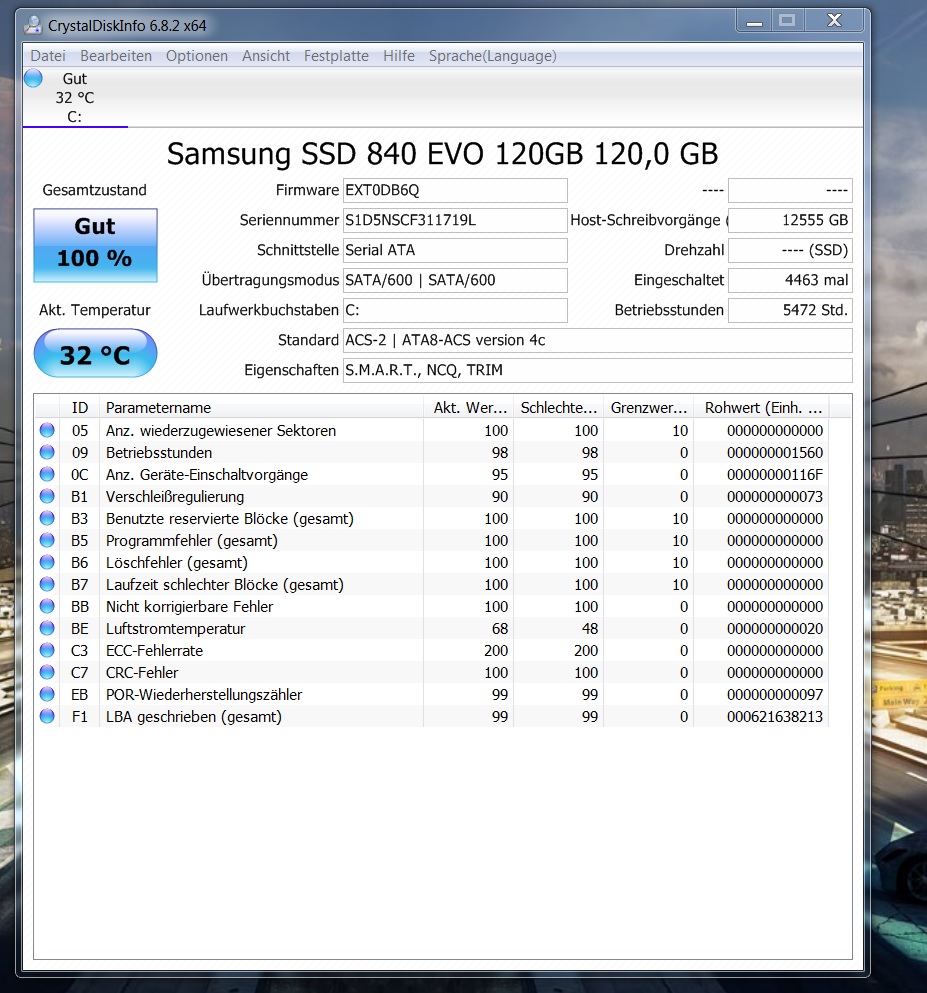Click the Grenzwer... column header
The width and height of the screenshot is (927, 993).
click(x=648, y=408)
